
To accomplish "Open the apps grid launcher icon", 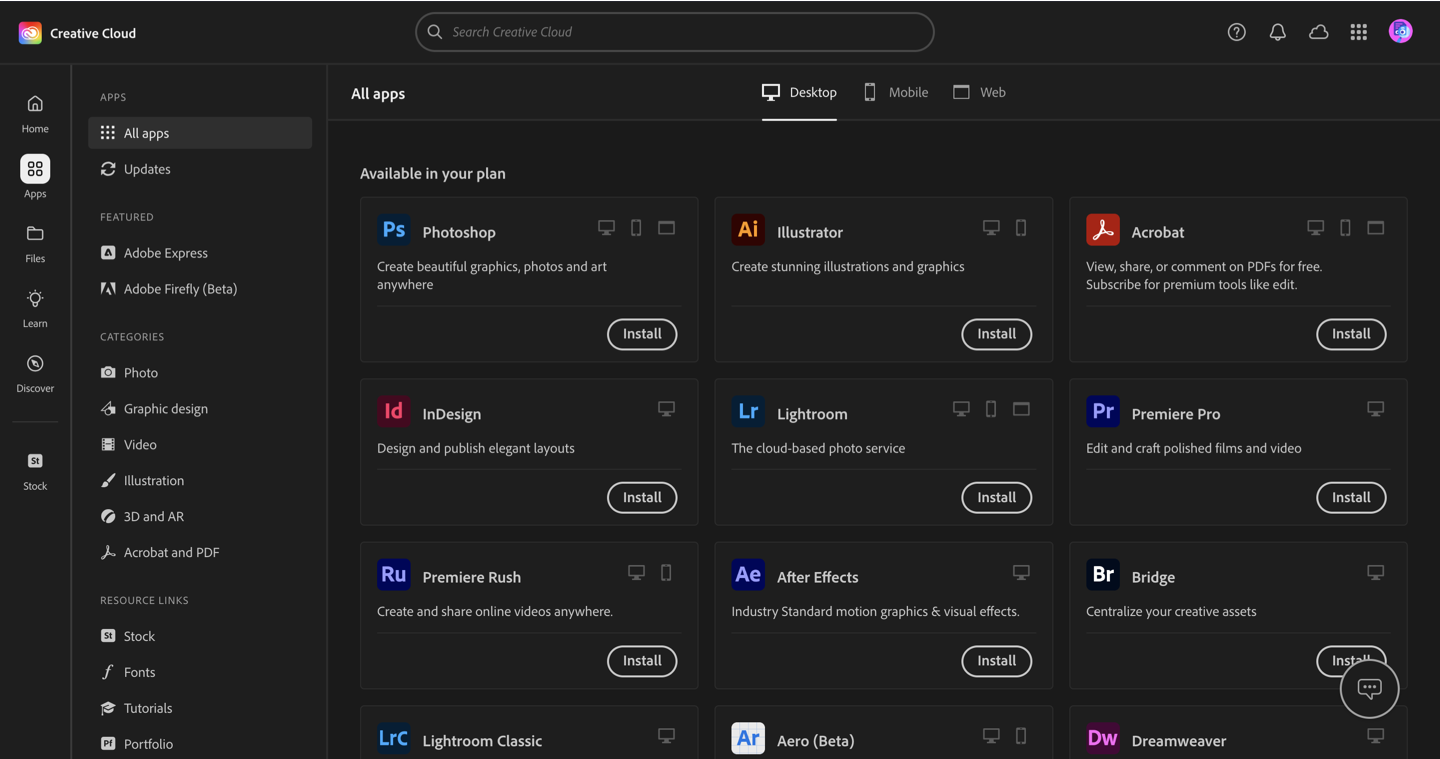I will coord(1359,32).
